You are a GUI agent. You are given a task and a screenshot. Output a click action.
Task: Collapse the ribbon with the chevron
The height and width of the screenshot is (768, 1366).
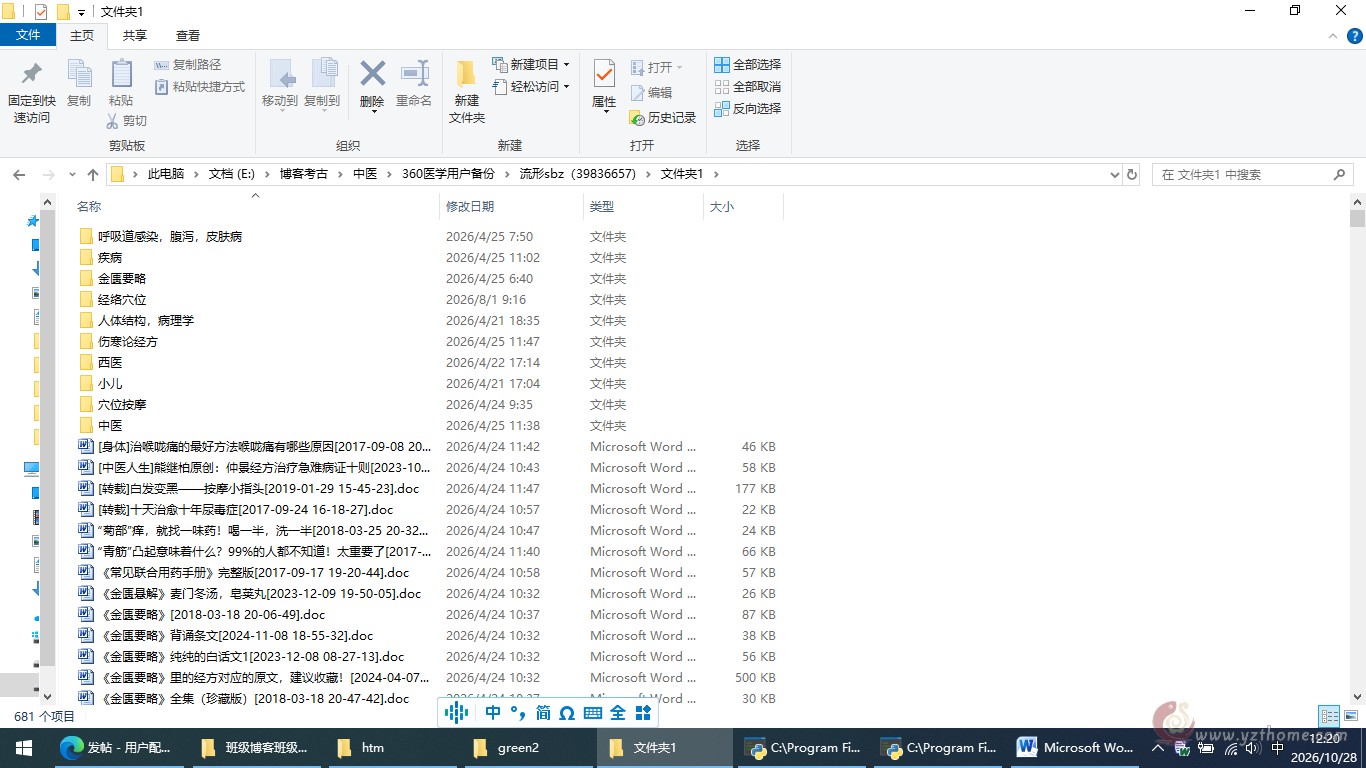click(1332, 35)
